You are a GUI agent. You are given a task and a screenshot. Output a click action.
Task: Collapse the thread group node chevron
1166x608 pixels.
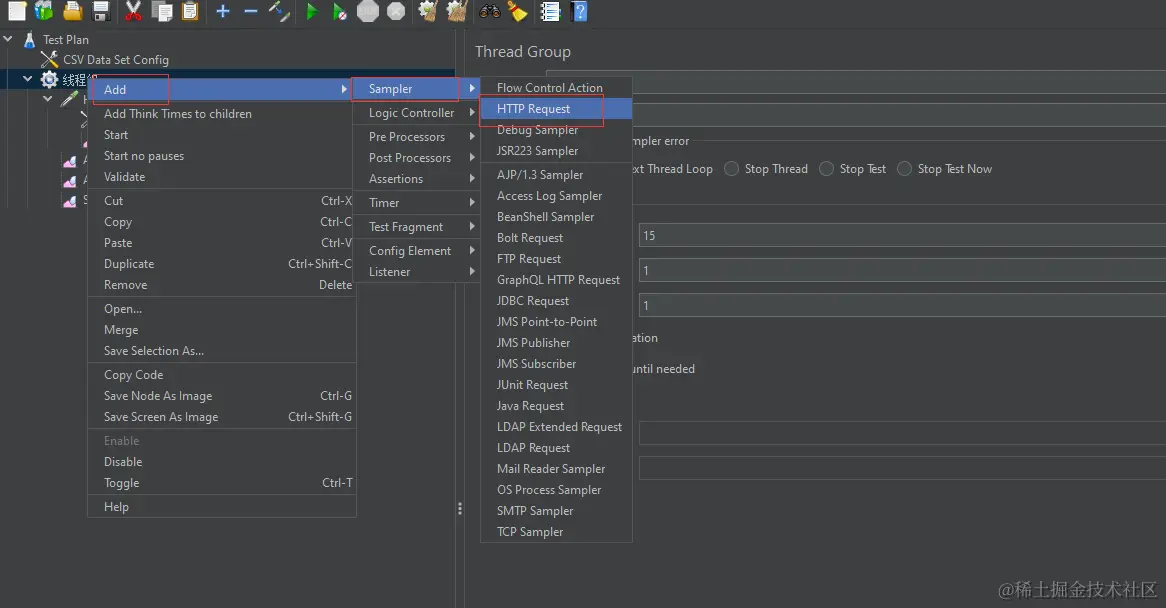click(x=28, y=78)
